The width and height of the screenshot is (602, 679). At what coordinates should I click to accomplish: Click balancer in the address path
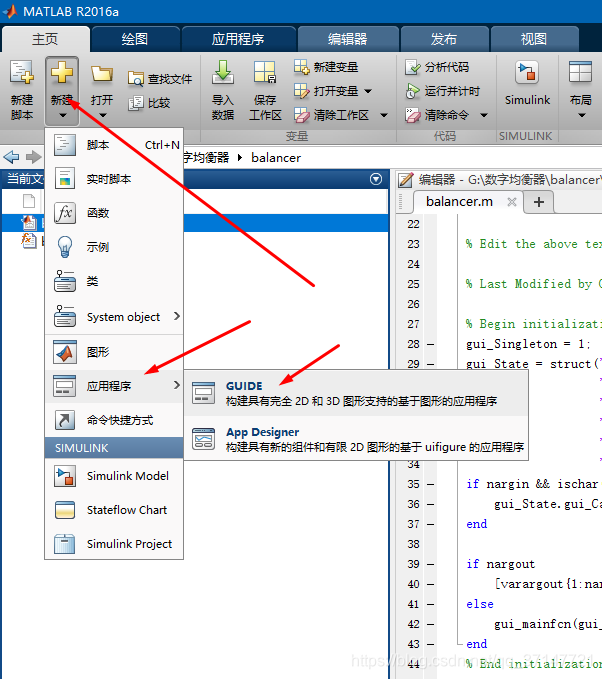coord(276,158)
